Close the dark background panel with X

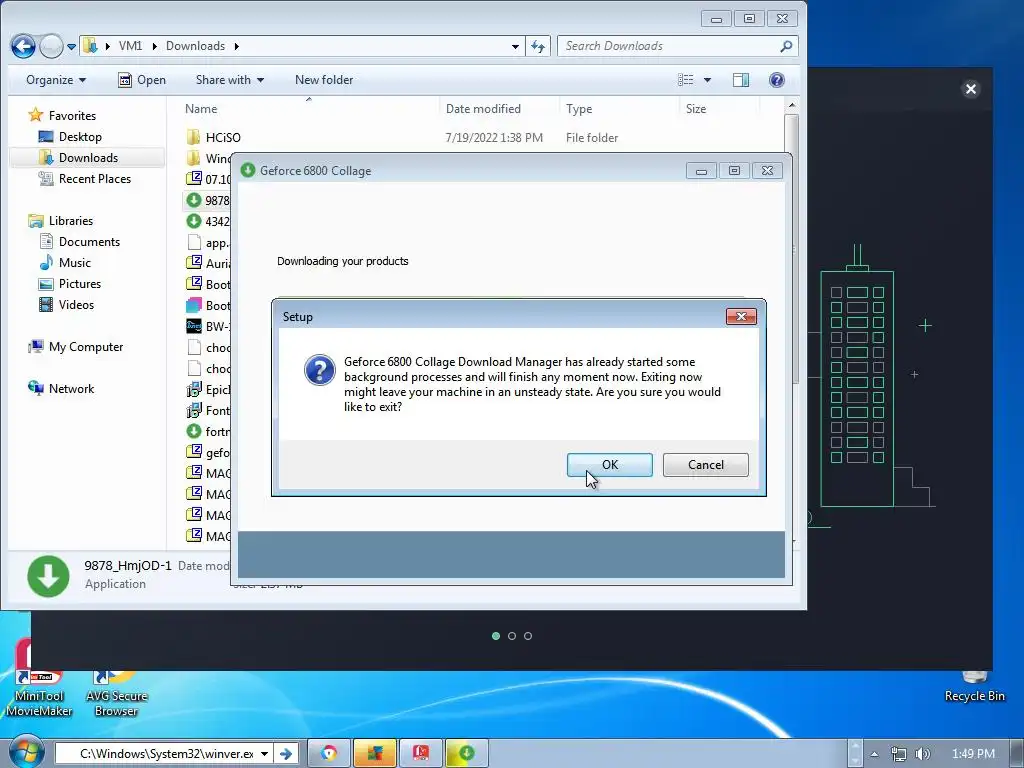pos(970,89)
